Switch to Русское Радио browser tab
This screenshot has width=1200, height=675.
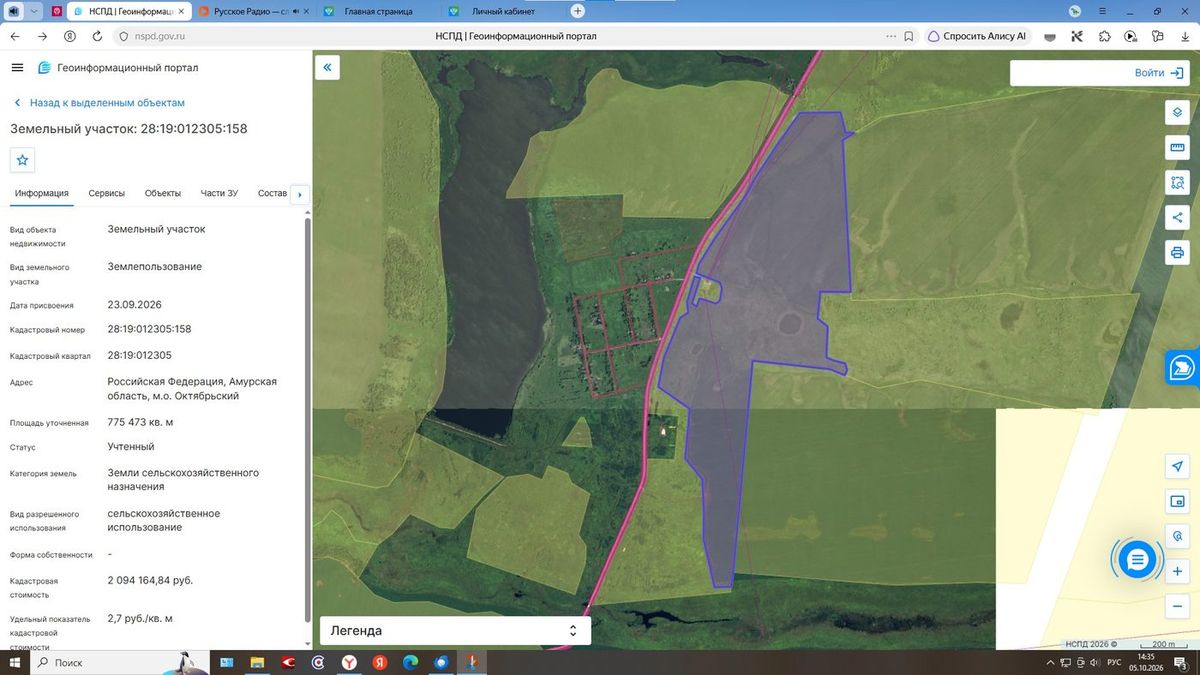[251, 11]
